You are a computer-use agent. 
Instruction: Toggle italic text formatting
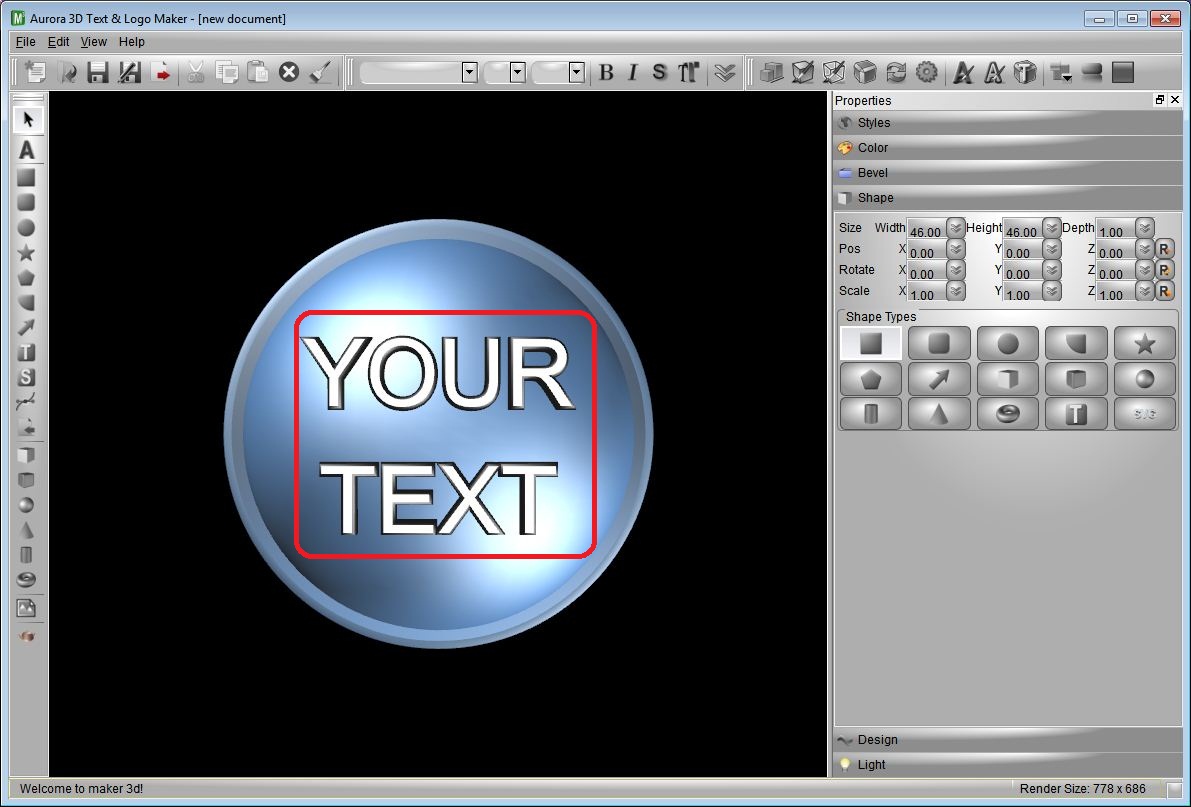pos(633,71)
